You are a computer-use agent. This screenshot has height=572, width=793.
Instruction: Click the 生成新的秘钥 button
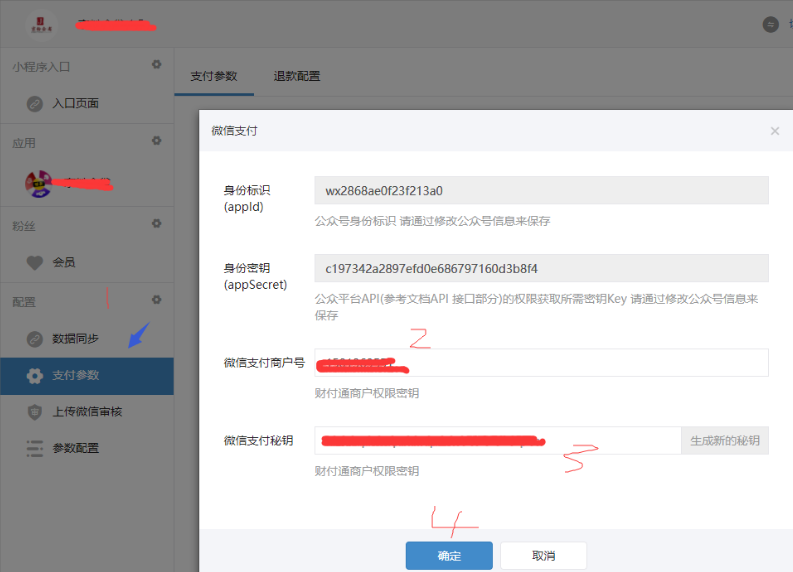pyautogui.click(x=725, y=441)
